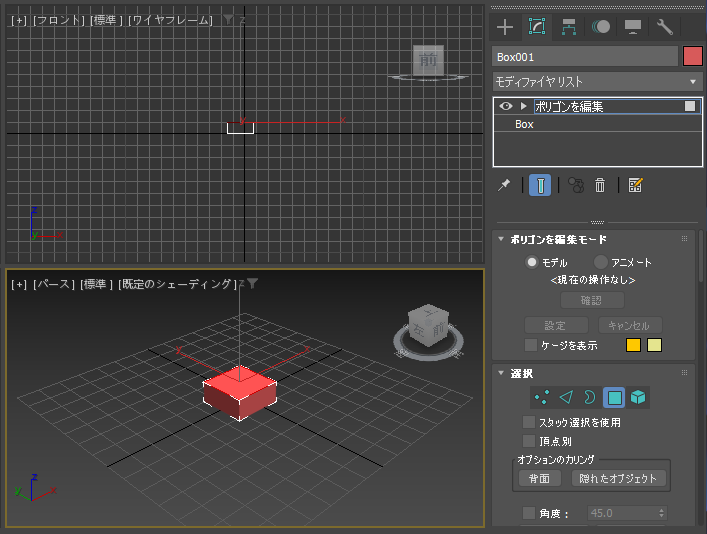
Task: Click the 角度 45.0 value field
Action: point(622,513)
